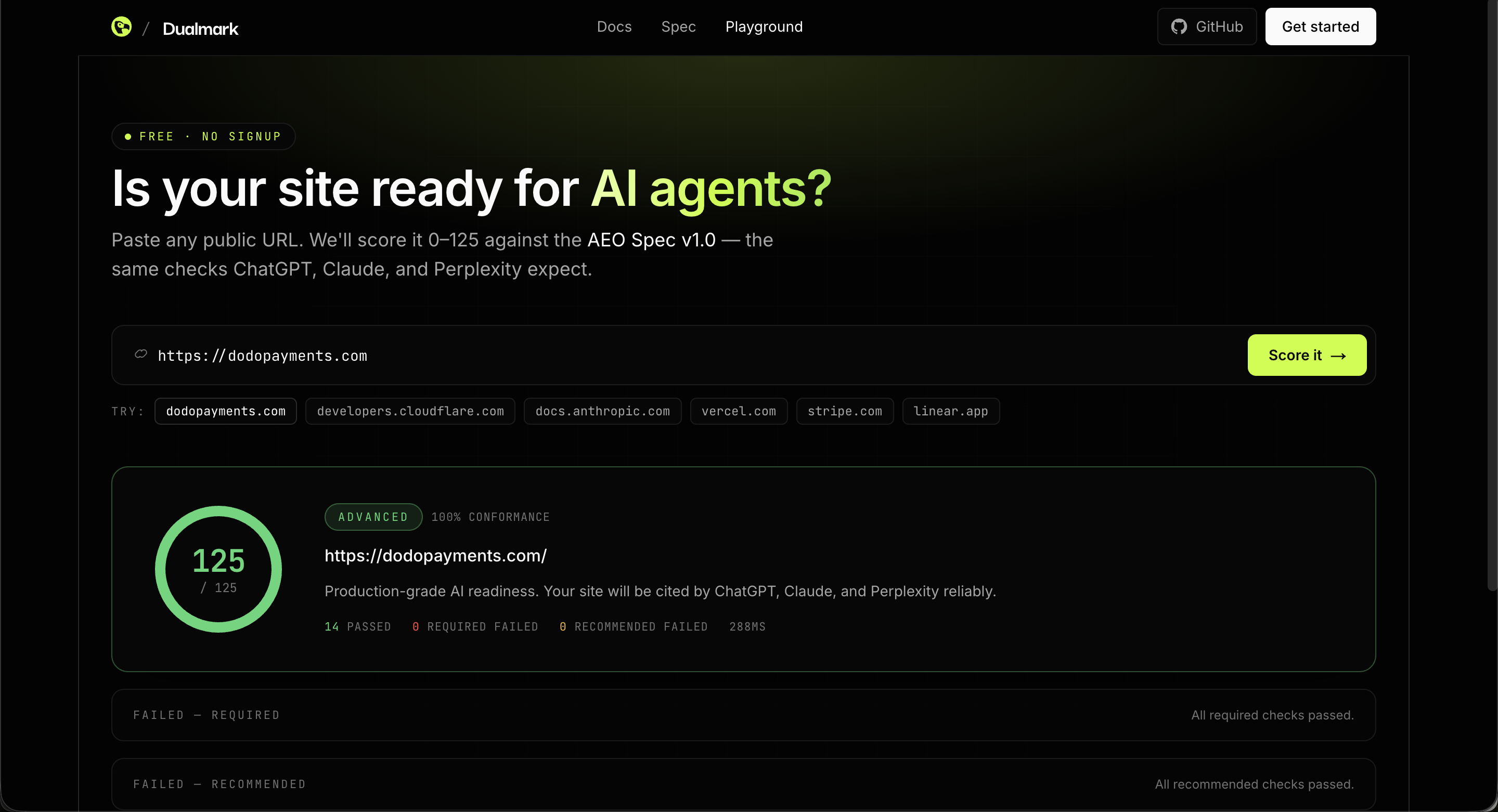
Task: Click the AEO Spec v1.0 link
Action: [x=651, y=240]
